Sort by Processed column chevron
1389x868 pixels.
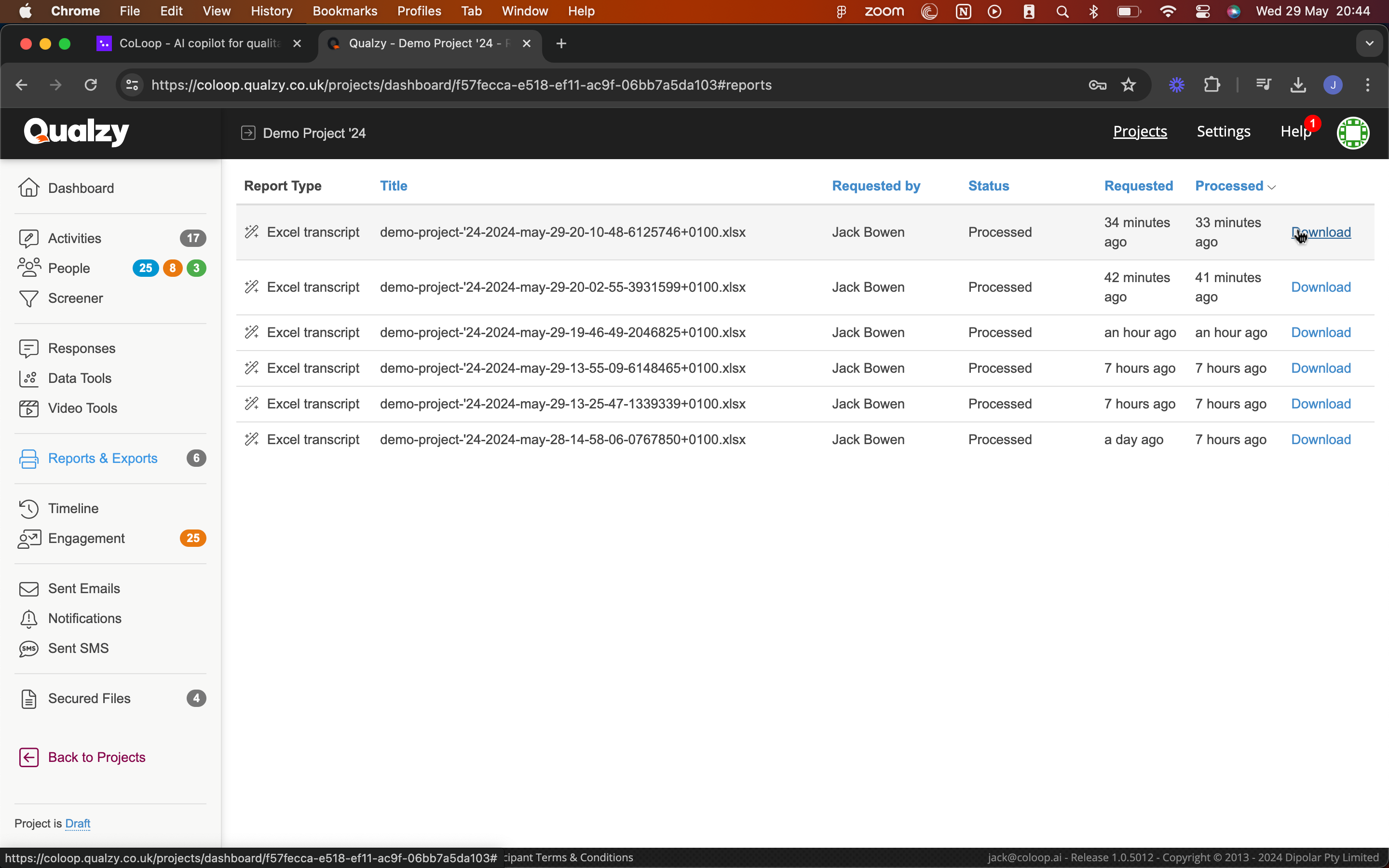pyautogui.click(x=1272, y=187)
